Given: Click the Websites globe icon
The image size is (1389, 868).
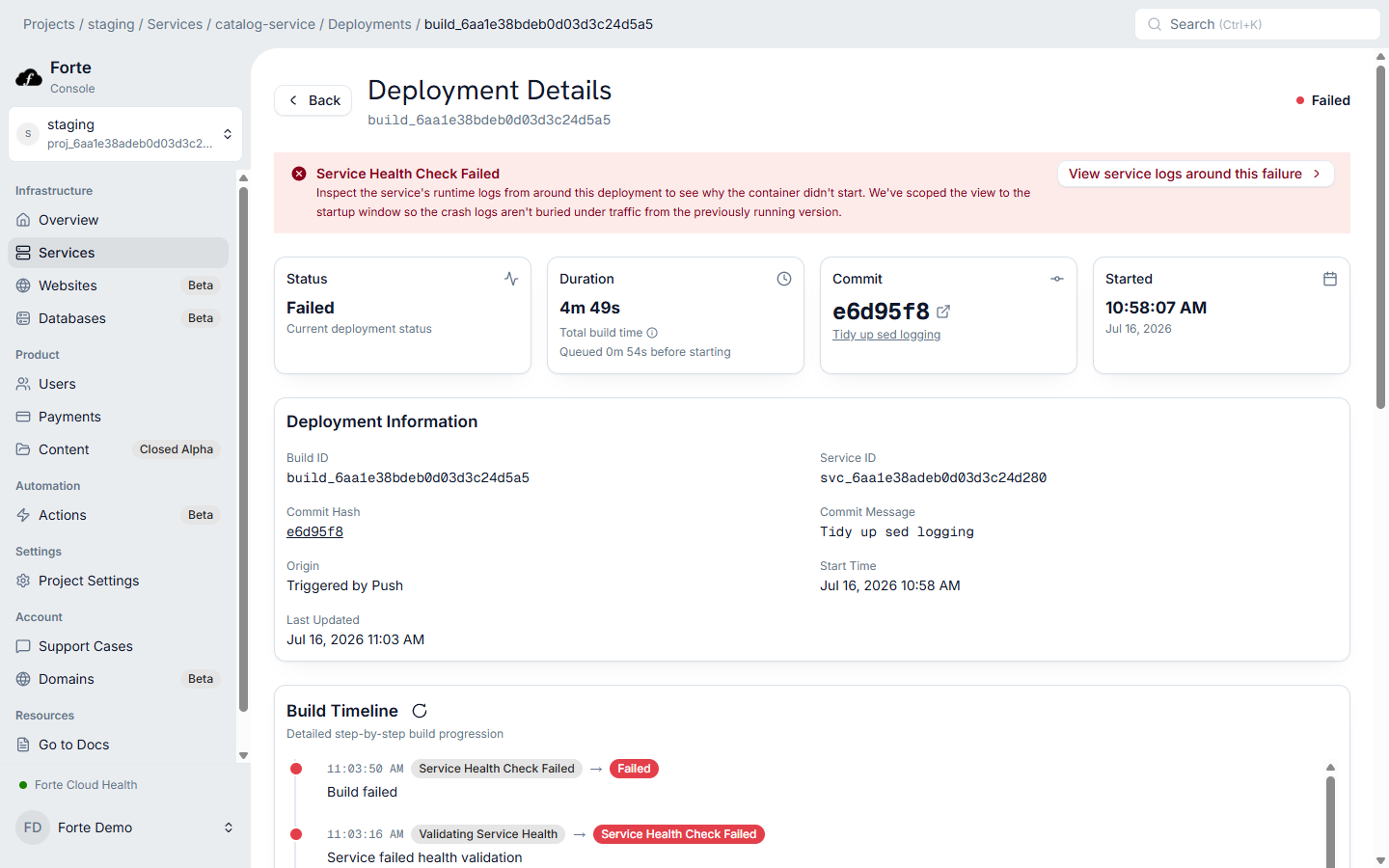Looking at the screenshot, I should coord(23,285).
